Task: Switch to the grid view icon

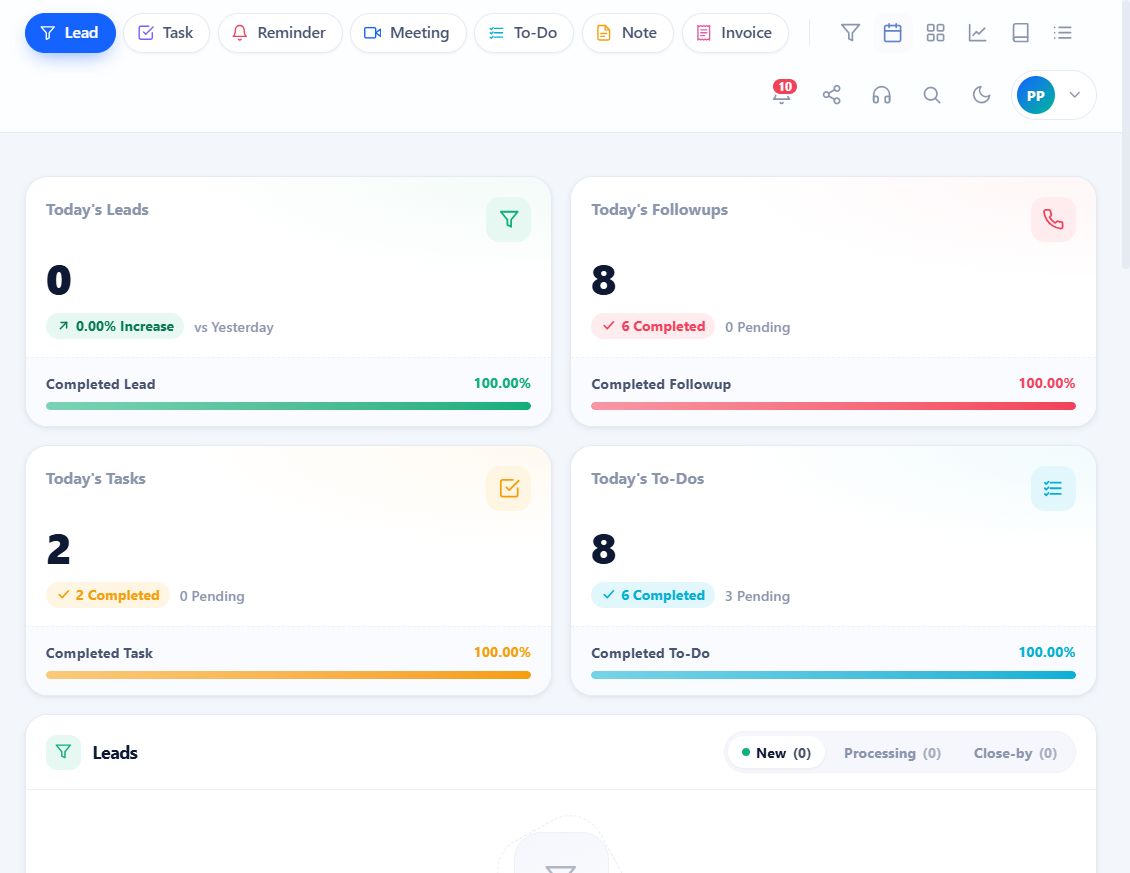Action: click(935, 32)
